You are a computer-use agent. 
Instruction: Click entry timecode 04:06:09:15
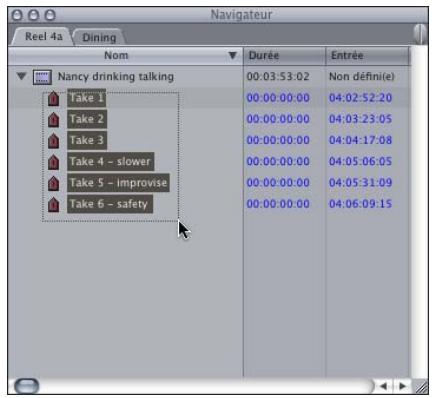[360, 204]
